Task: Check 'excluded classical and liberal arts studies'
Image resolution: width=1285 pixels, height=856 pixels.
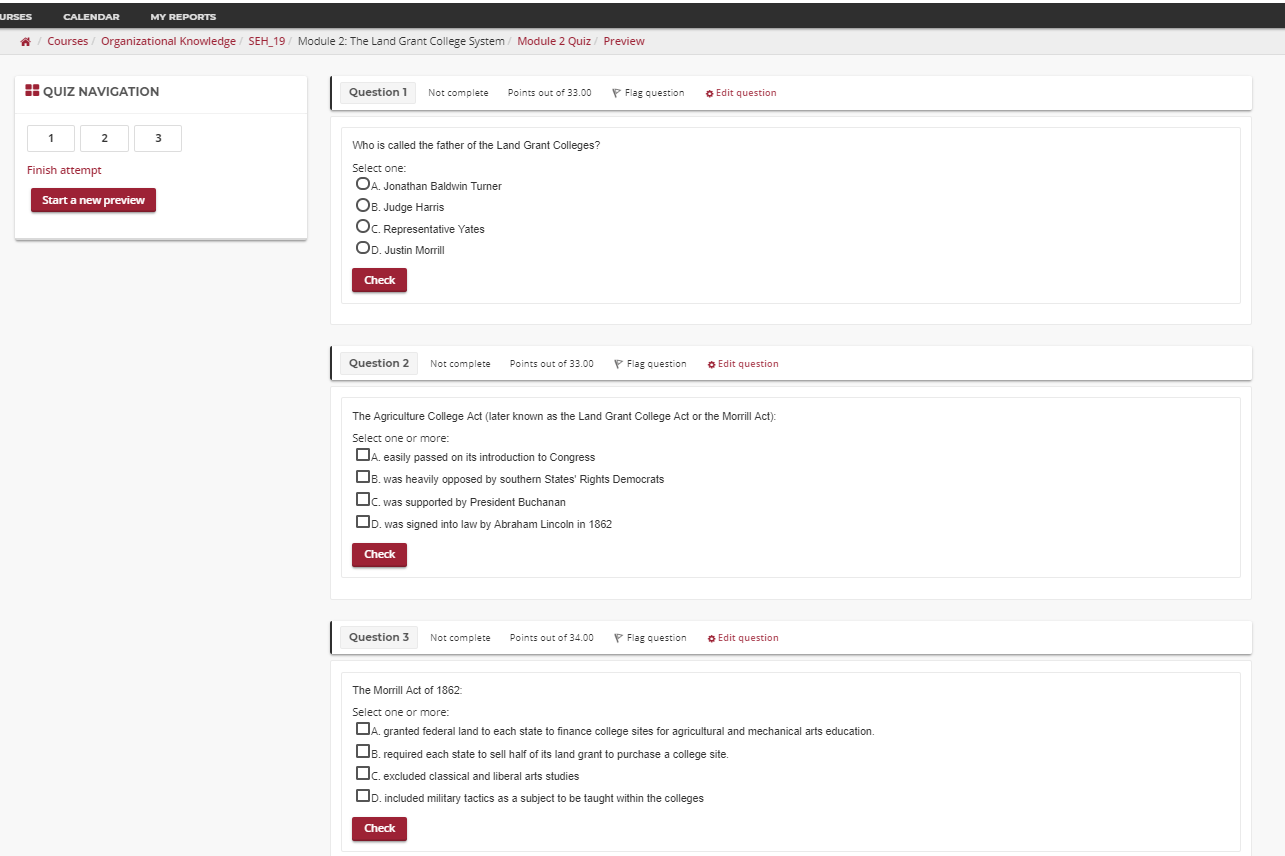Action: 362,774
